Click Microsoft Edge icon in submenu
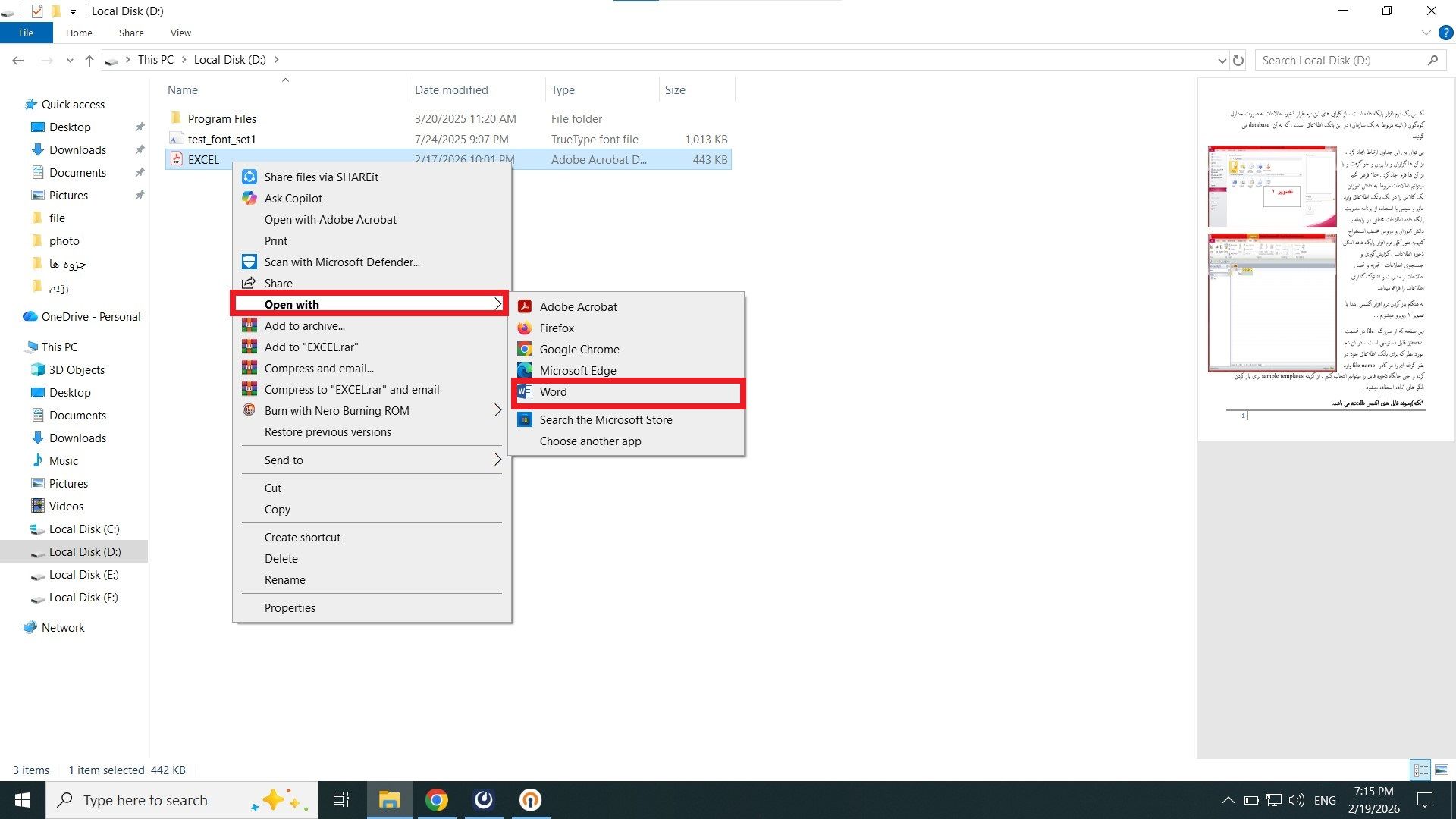 click(x=525, y=371)
